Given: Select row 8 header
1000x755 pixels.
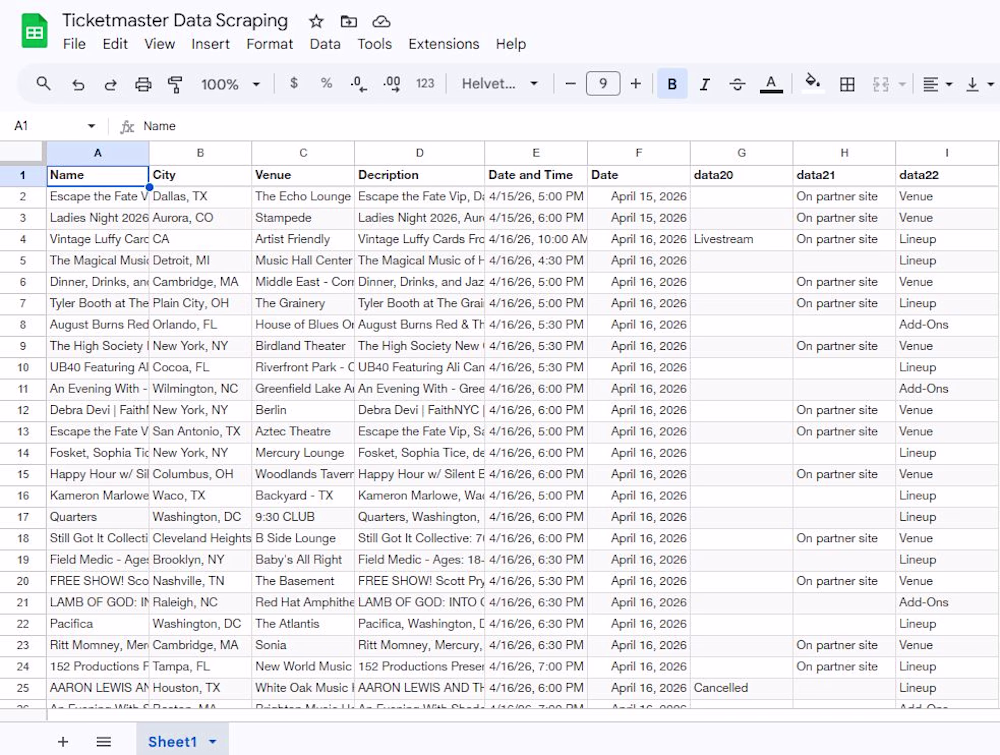Looking at the screenshot, I should [23, 325].
